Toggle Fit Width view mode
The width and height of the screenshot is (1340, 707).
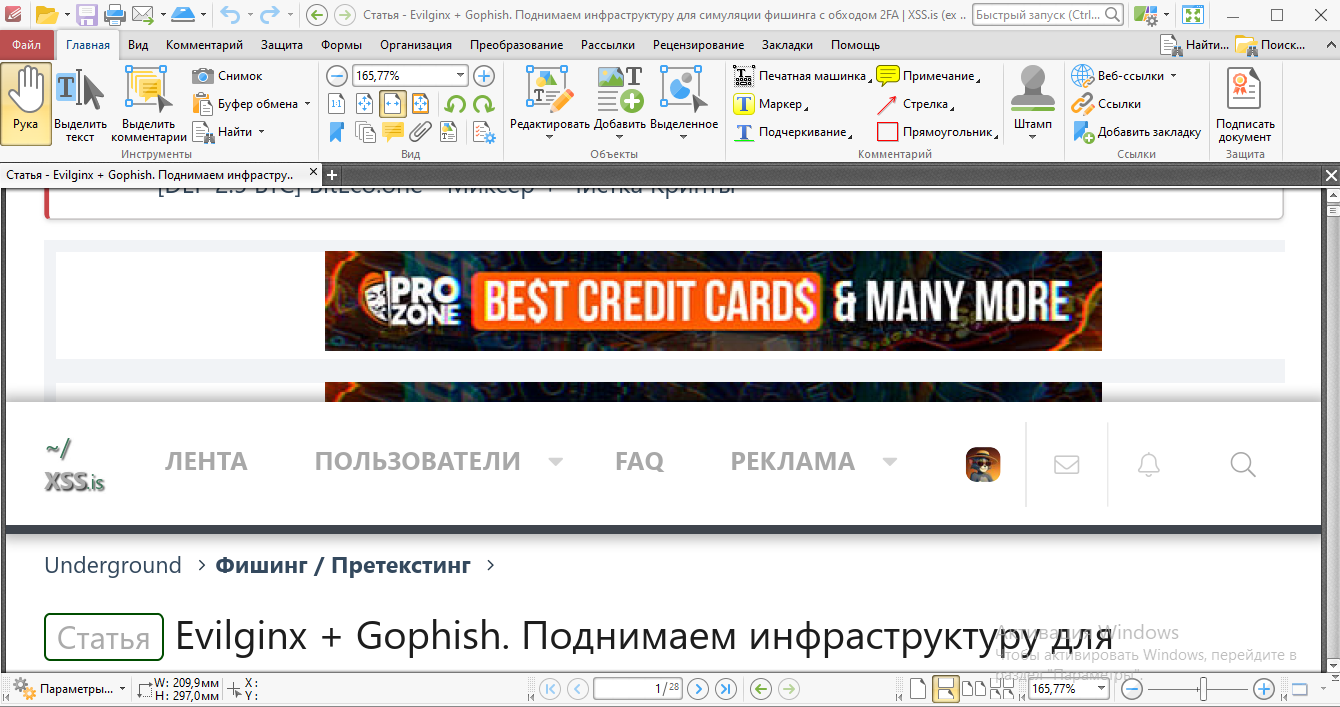pos(393,104)
